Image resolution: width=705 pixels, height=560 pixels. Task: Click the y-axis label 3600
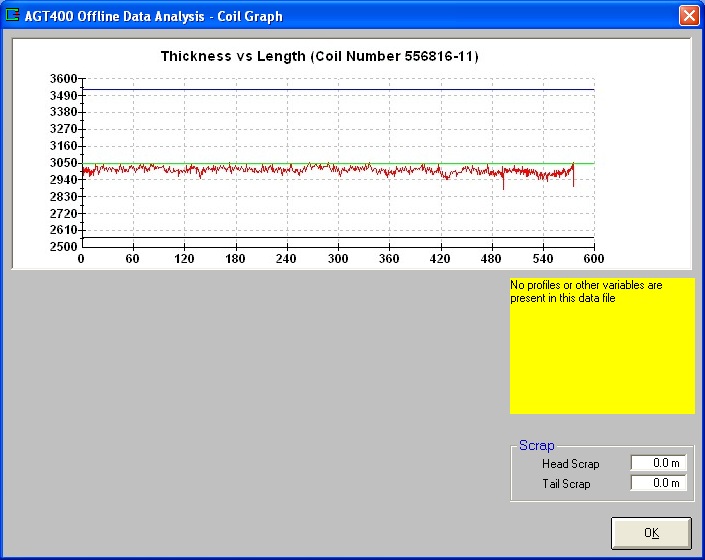tap(63, 79)
